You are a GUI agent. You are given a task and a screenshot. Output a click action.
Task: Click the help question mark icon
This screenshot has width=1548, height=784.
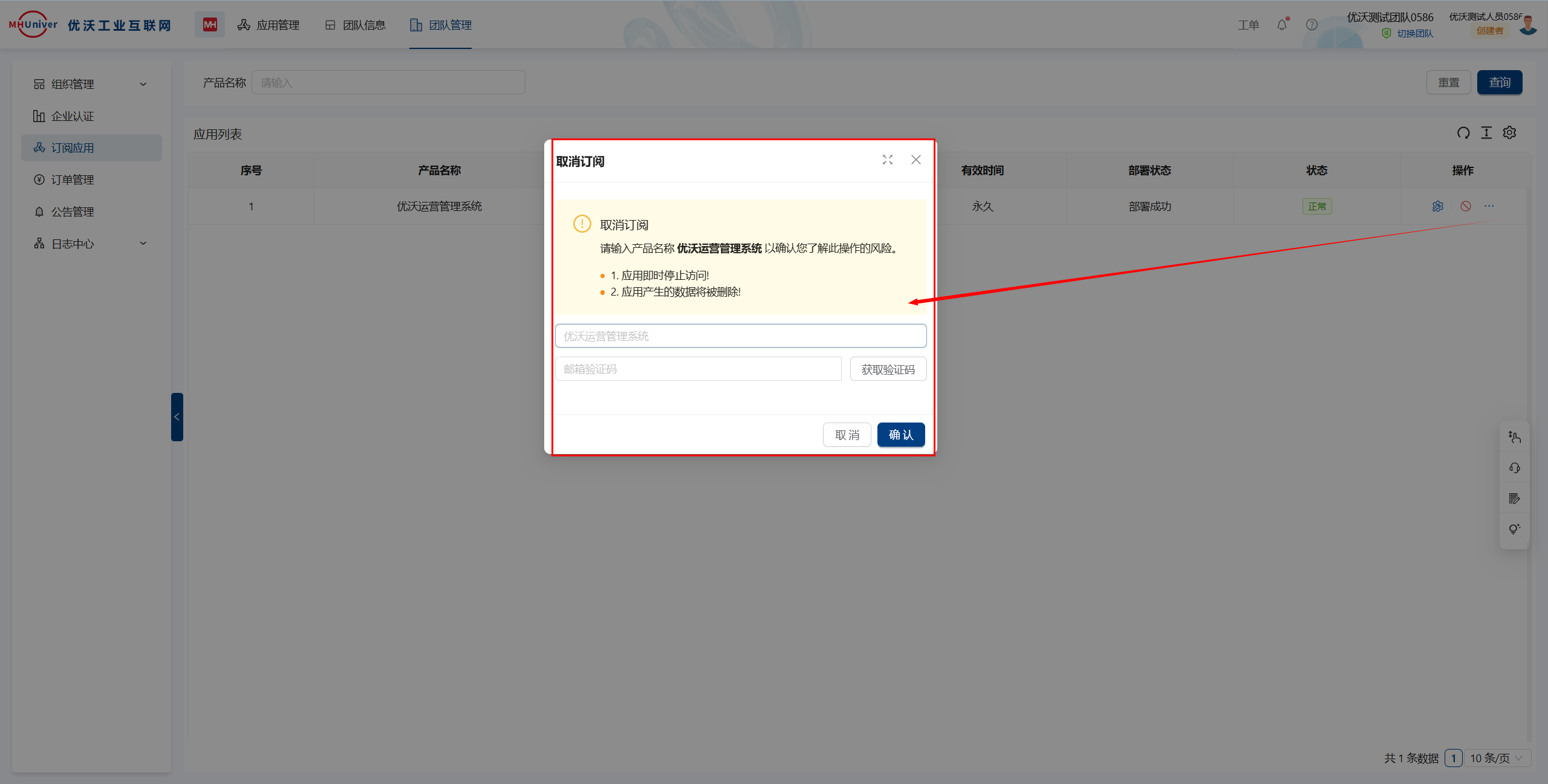tap(1312, 25)
